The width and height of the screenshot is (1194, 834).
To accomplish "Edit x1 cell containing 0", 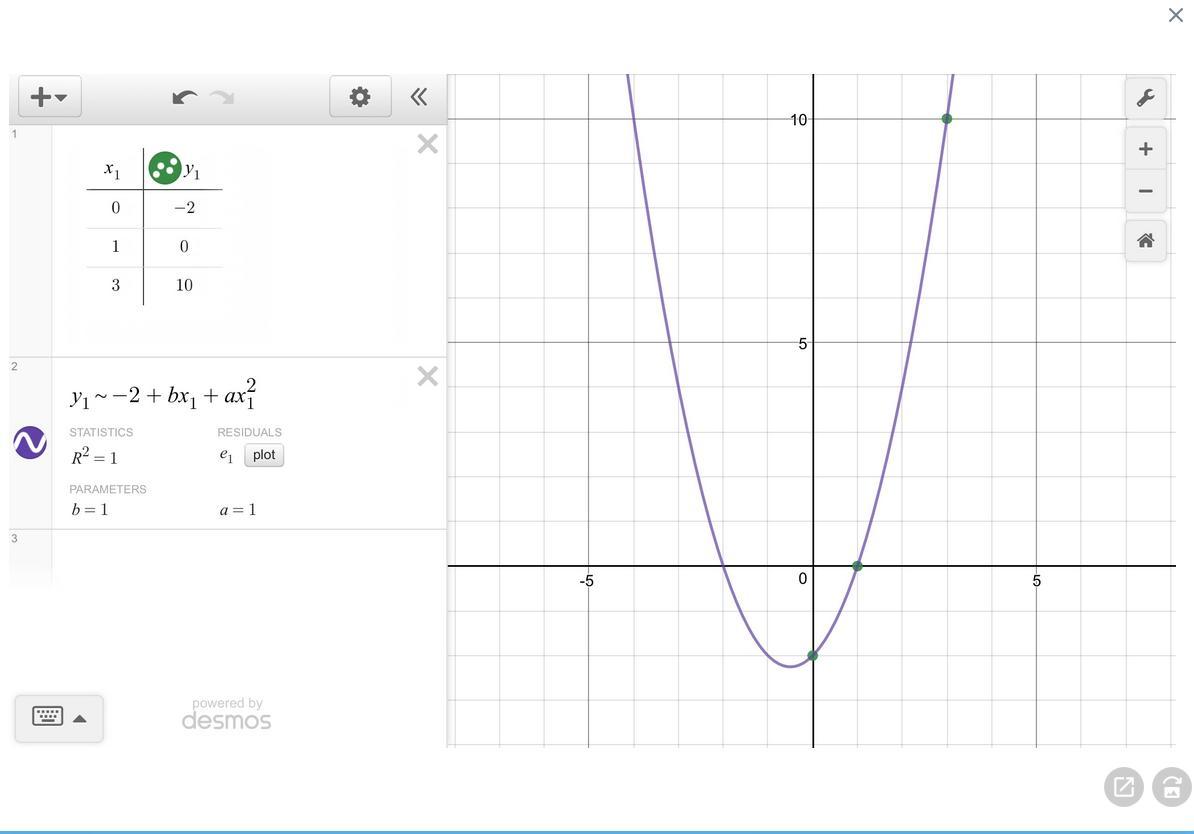I will [115, 208].
